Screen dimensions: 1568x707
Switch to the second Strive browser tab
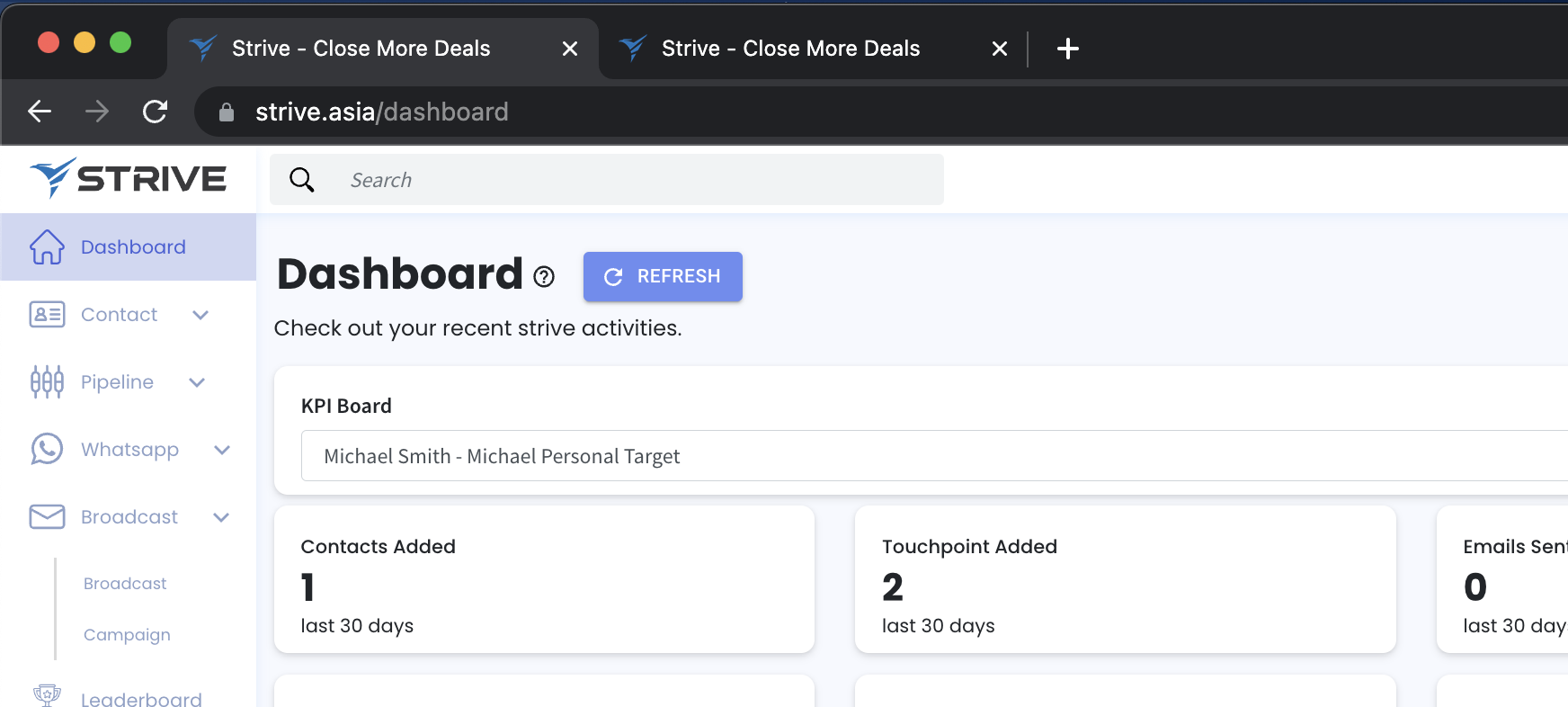(789, 48)
